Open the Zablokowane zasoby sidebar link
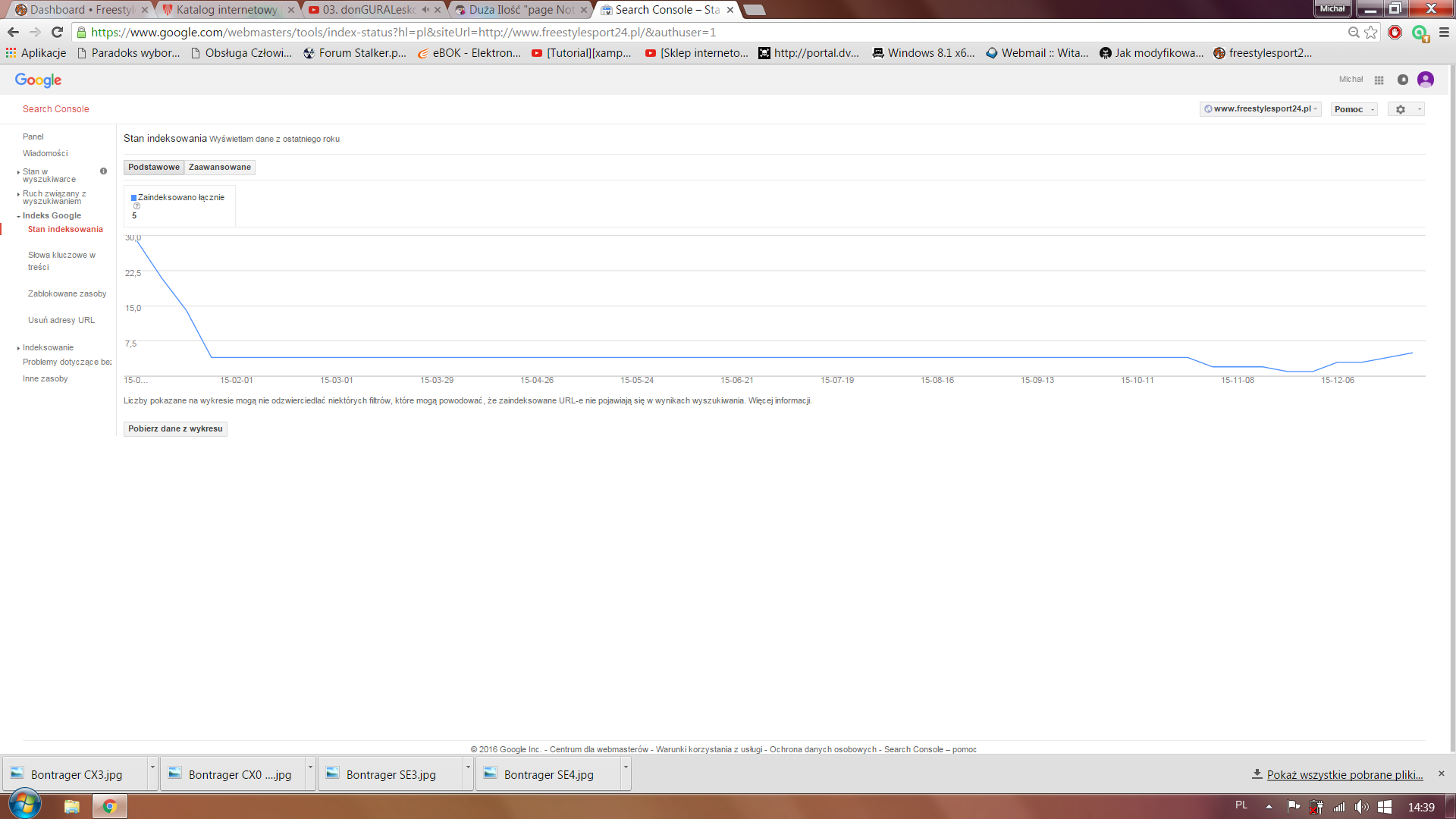The image size is (1456, 819). click(x=67, y=293)
